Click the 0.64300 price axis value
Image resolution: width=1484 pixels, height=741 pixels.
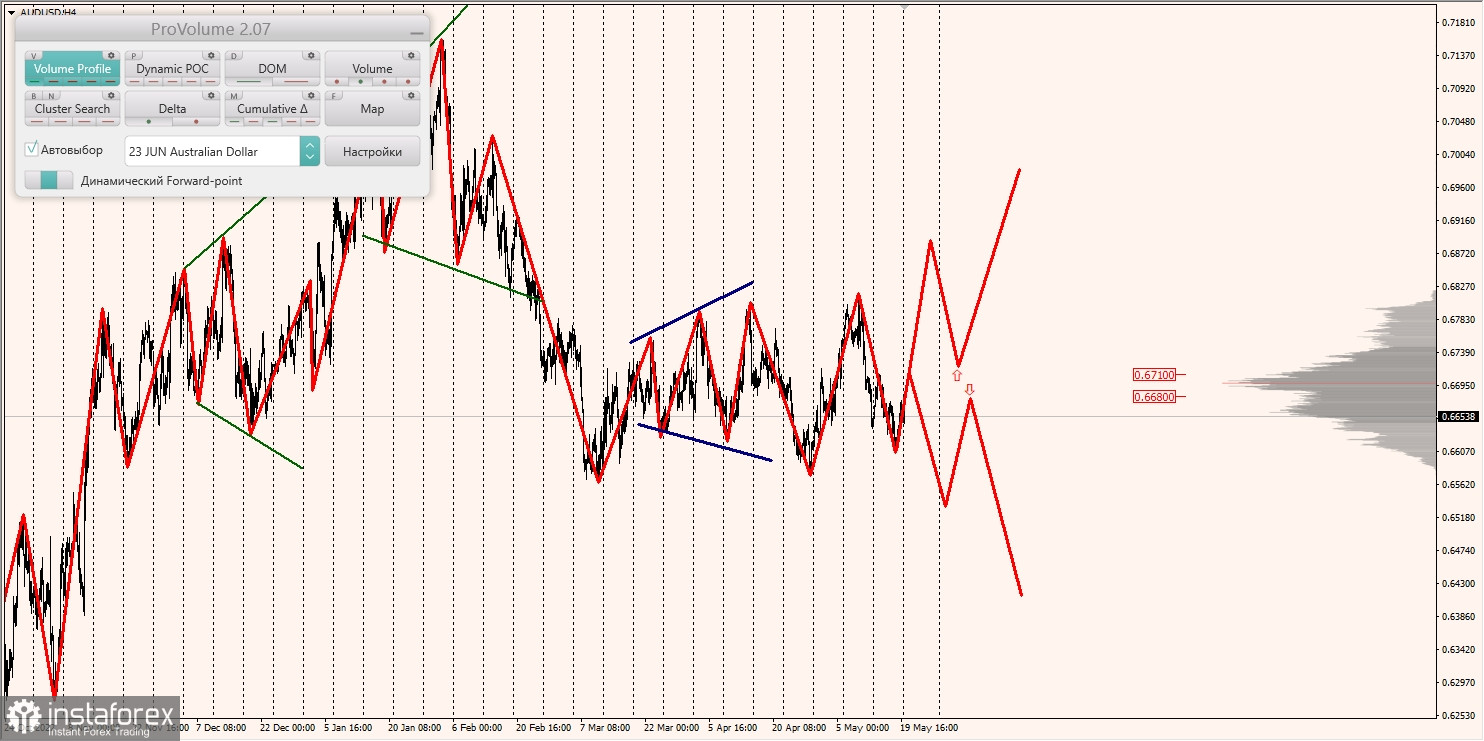[1459, 583]
